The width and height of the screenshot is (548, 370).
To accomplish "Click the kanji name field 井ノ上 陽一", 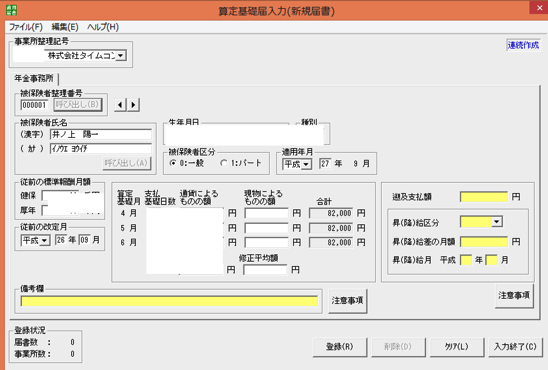I will pos(101,135).
